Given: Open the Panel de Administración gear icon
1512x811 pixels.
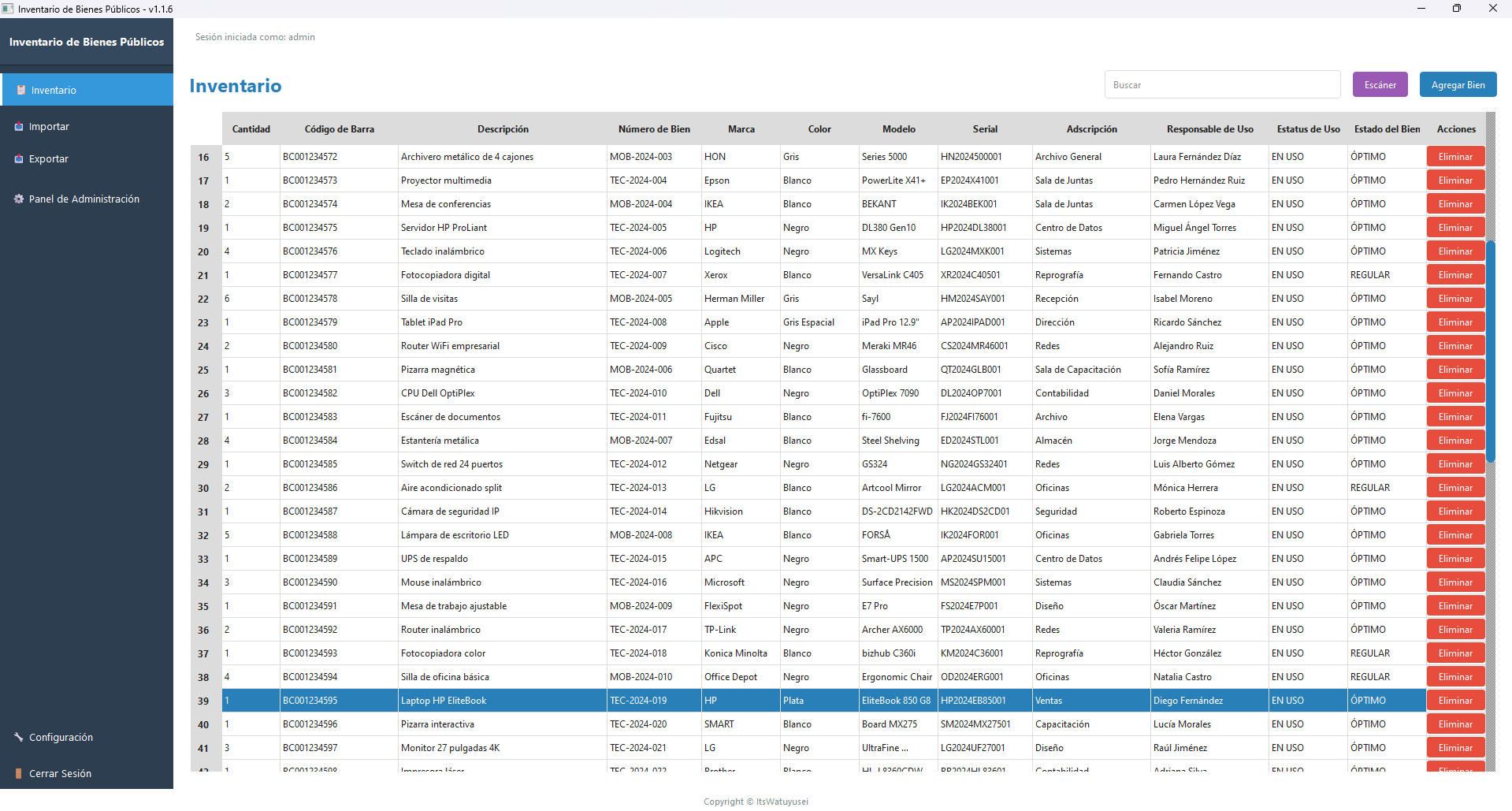Looking at the screenshot, I should pyautogui.click(x=18, y=199).
